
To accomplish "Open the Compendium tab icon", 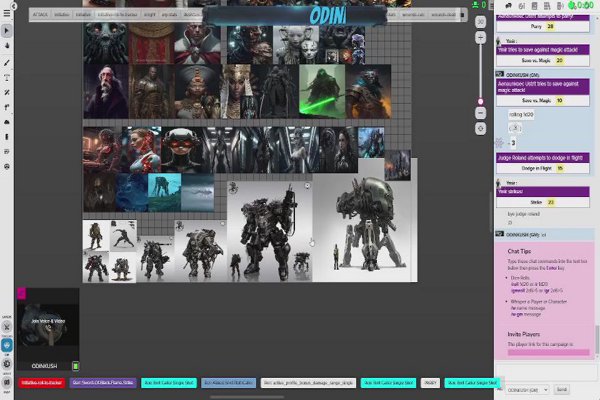I will click(x=547, y=6).
